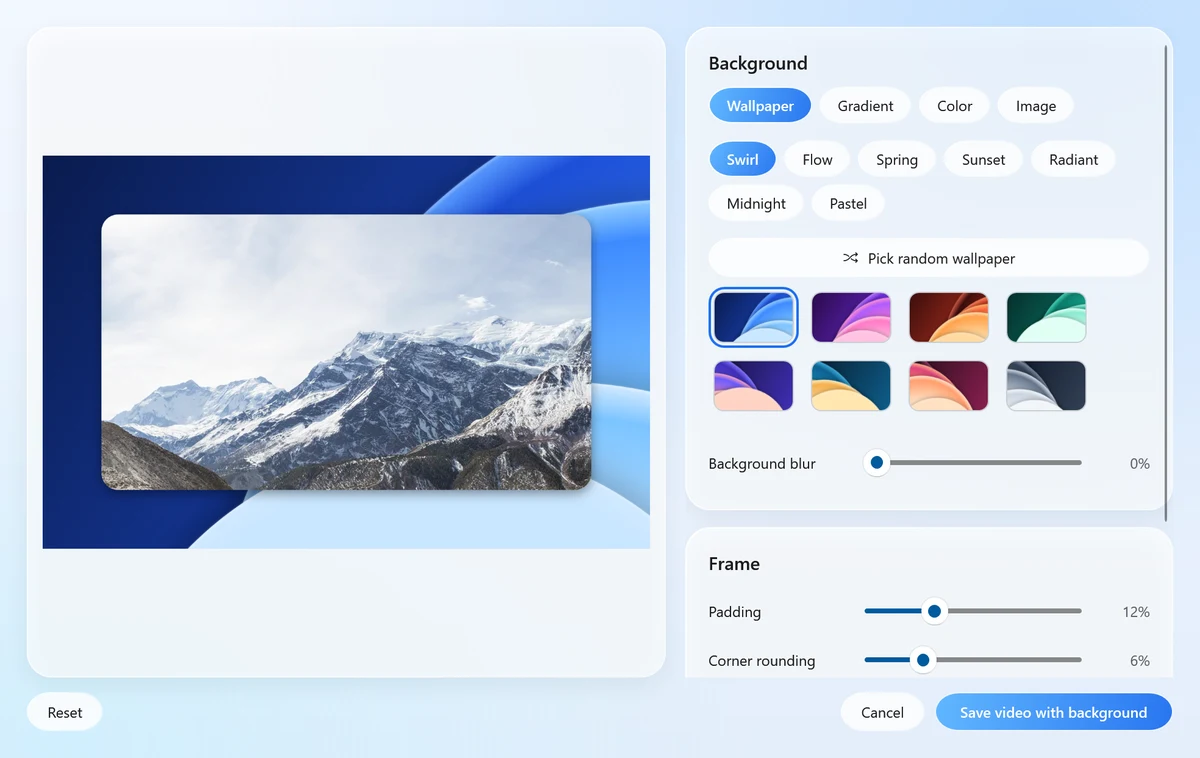Screen dimensions: 1200x758
Task: Select the dark green and mint swirl thumbnail
Action: tap(1046, 317)
